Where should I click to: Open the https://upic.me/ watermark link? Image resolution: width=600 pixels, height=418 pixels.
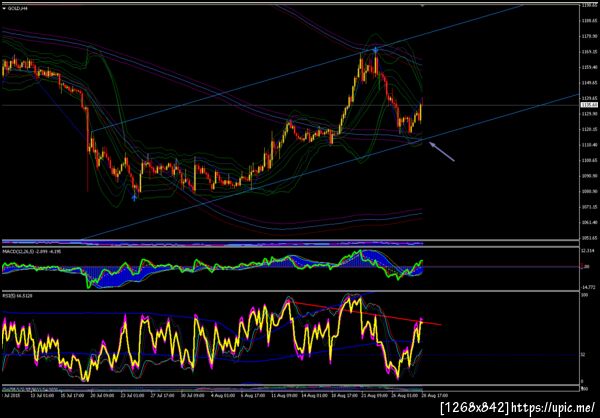[553, 406]
